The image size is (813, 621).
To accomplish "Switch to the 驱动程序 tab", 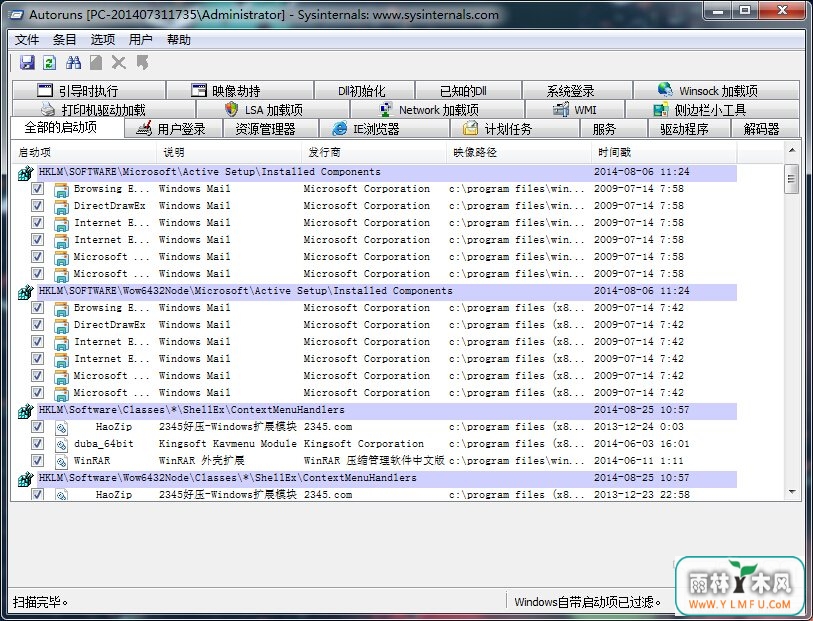I will tap(689, 129).
